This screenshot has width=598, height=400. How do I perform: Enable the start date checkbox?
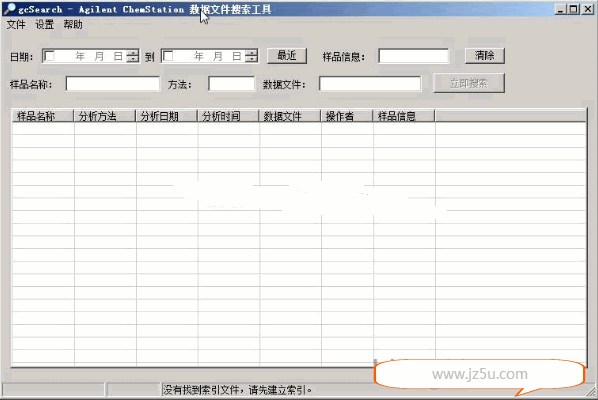coord(50,56)
